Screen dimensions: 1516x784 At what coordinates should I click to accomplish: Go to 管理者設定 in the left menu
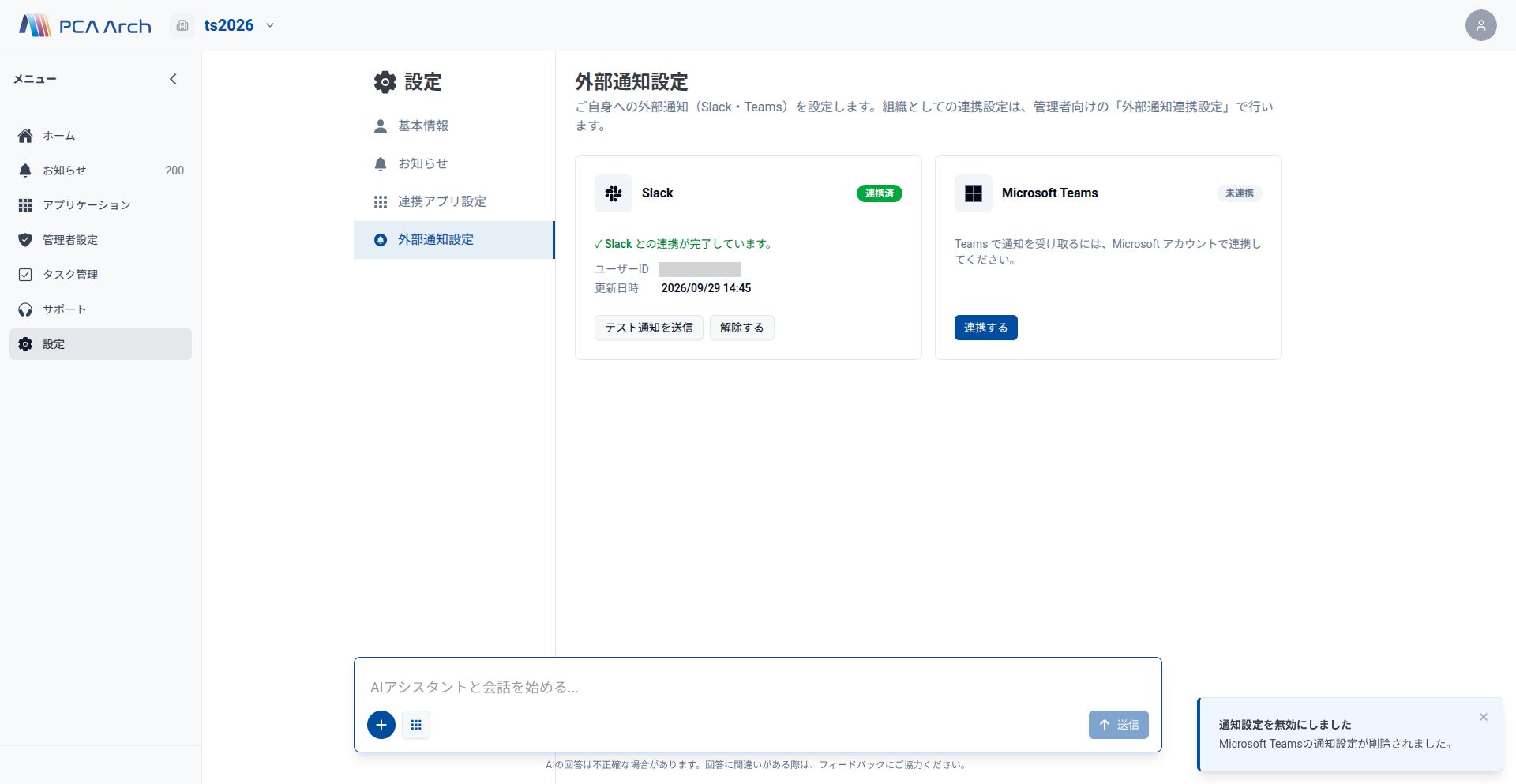(x=100, y=240)
